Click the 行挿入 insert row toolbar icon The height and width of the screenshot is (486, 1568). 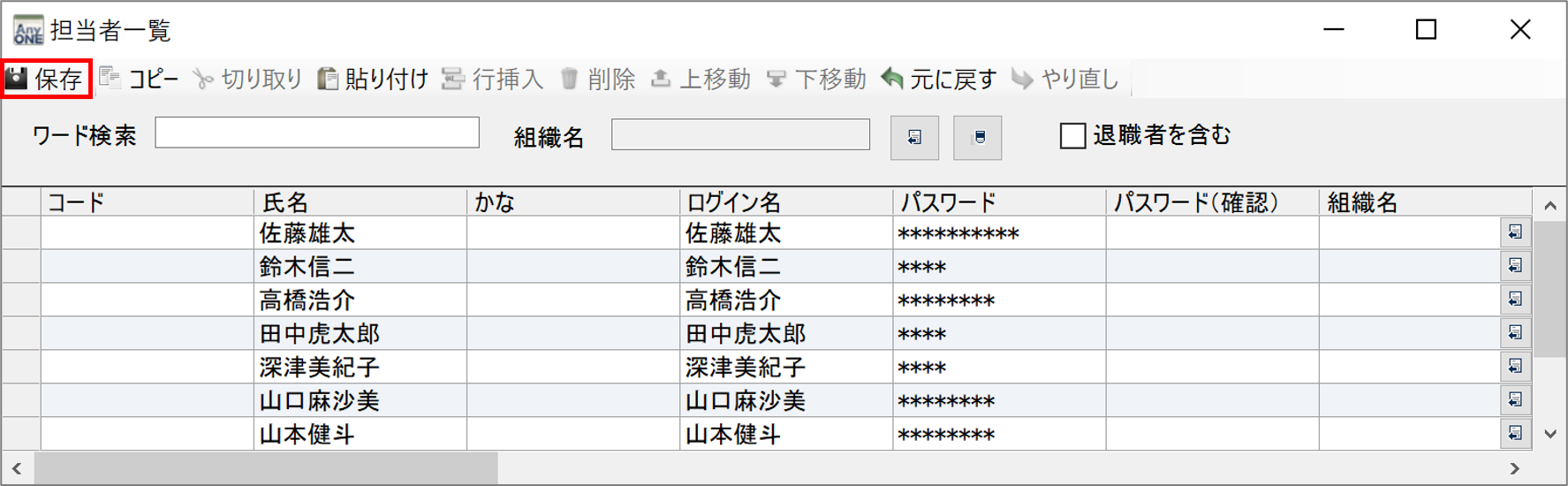pos(453,80)
